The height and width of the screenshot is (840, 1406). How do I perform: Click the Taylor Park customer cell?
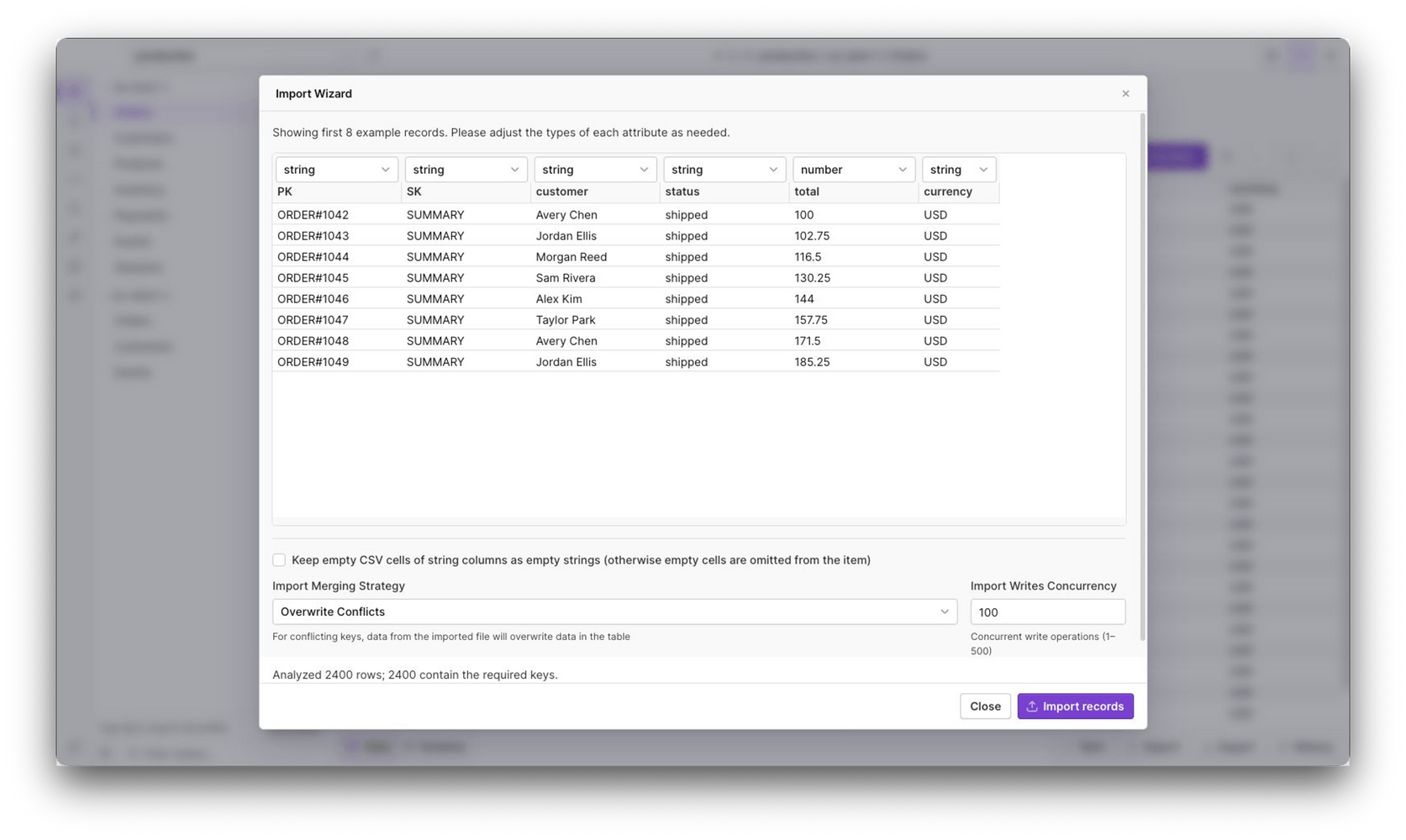[596, 319]
